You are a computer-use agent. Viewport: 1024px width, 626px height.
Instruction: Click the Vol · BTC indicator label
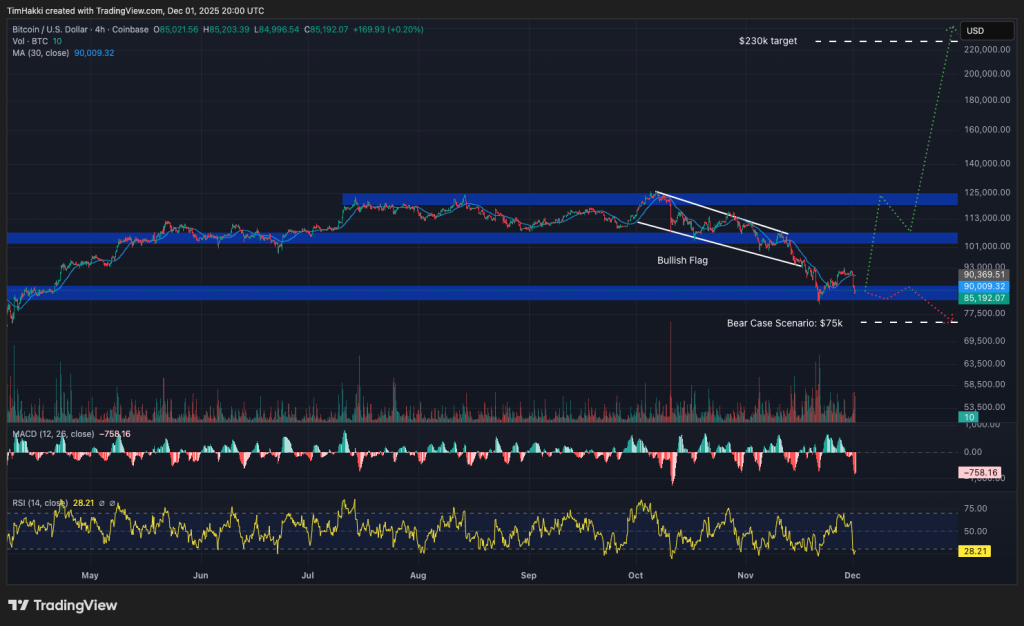(31, 41)
